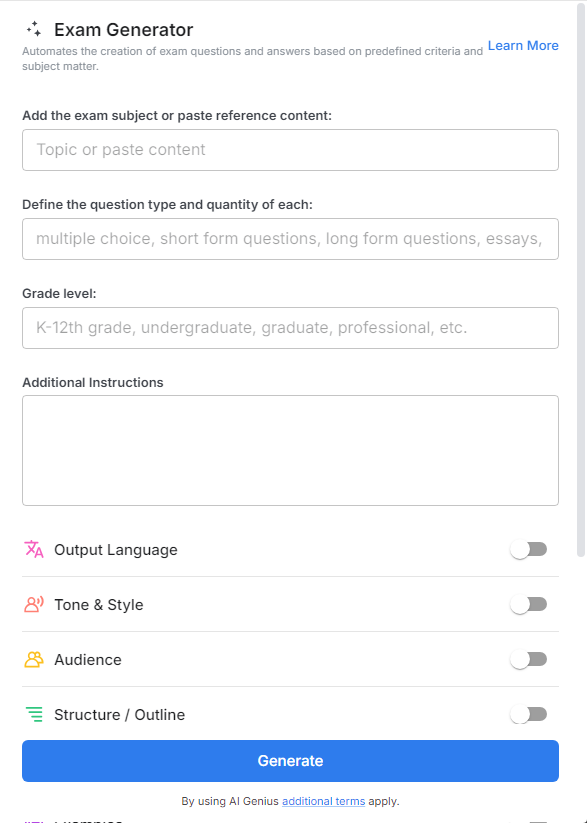587x823 pixels.
Task: Click the topic or paste content field
Action: [x=290, y=149]
